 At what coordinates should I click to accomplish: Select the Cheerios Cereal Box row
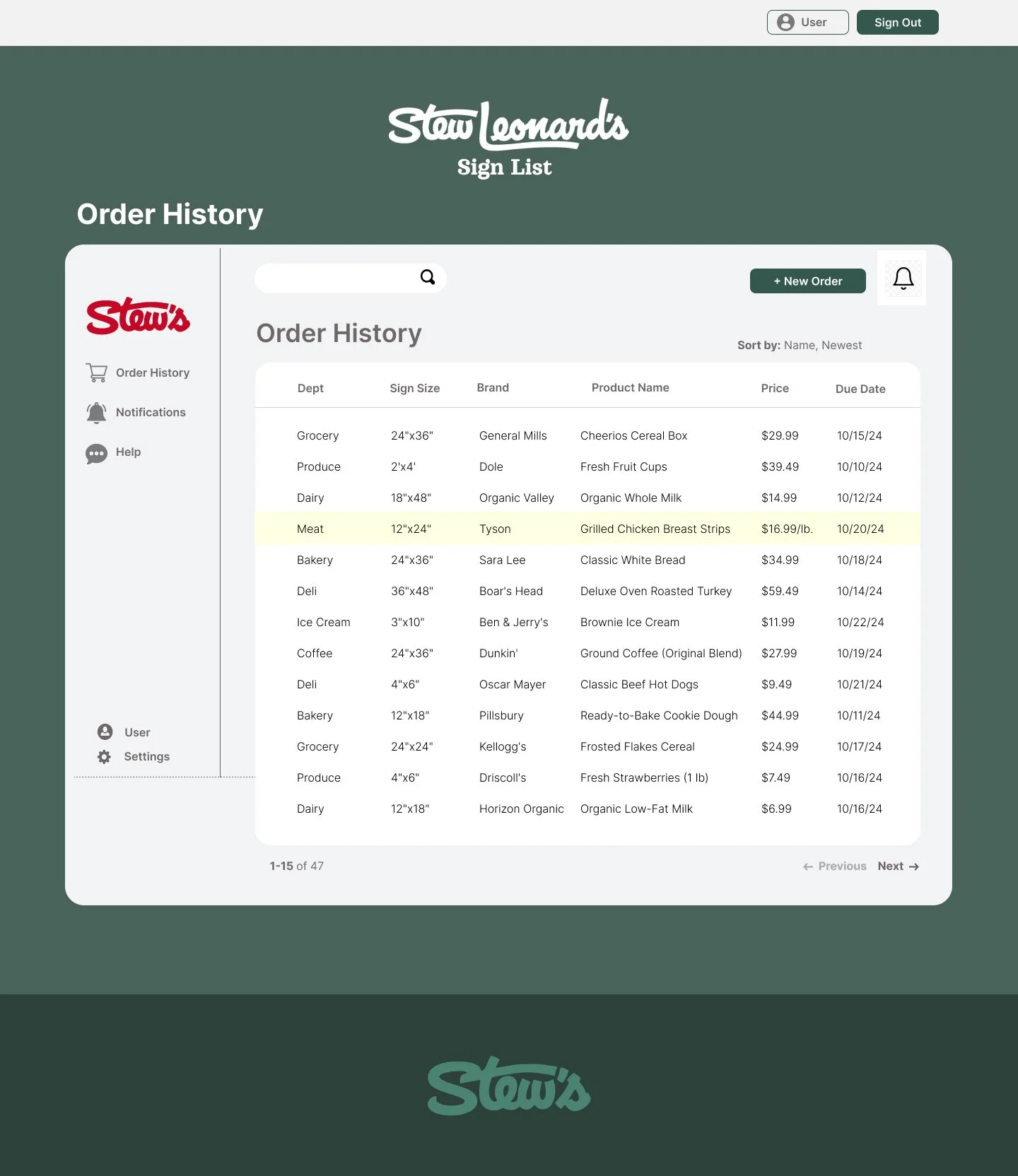click(x=587, y=436)
